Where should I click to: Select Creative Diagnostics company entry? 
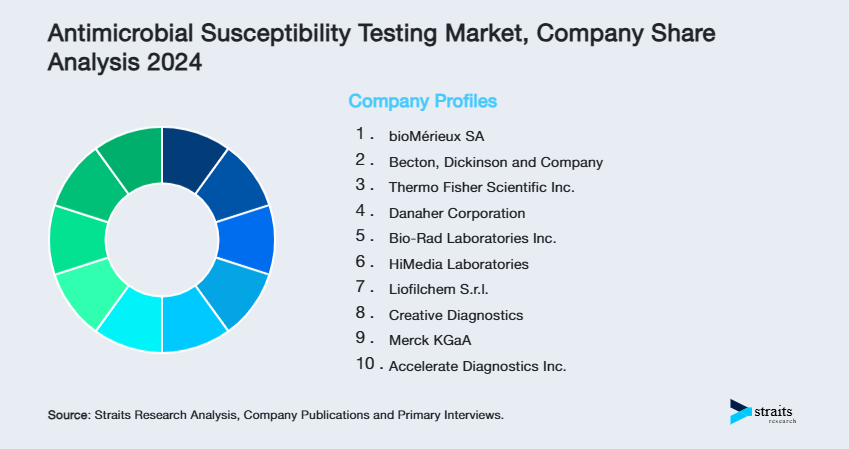click(455, 315)
